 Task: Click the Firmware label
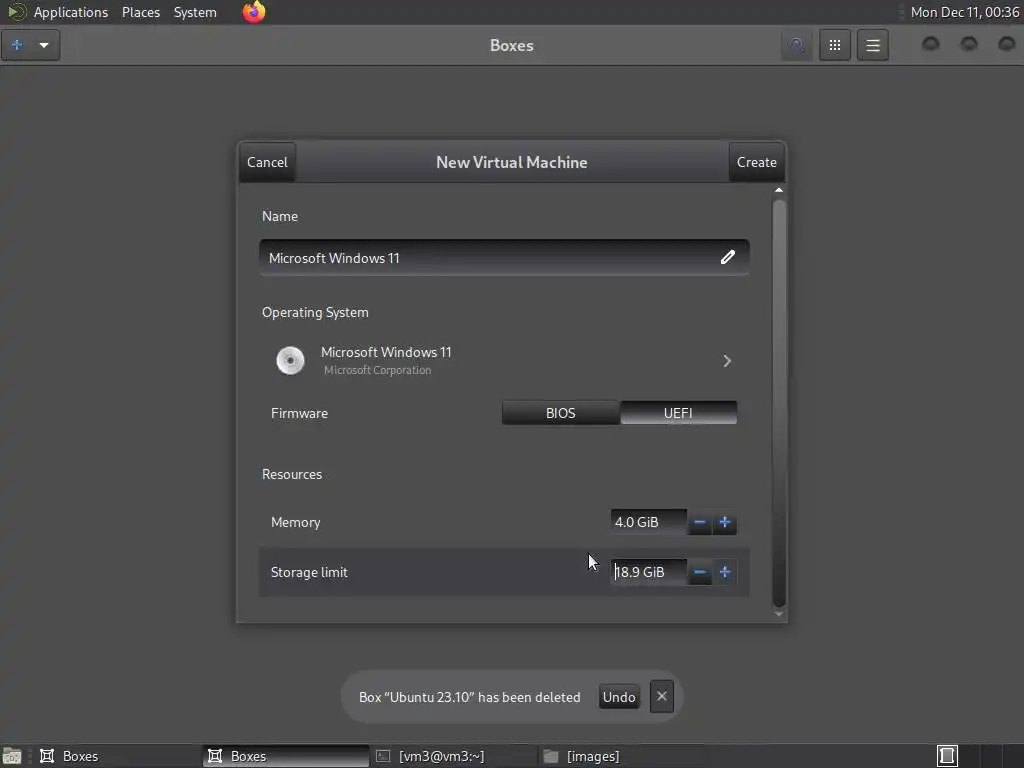299,413
